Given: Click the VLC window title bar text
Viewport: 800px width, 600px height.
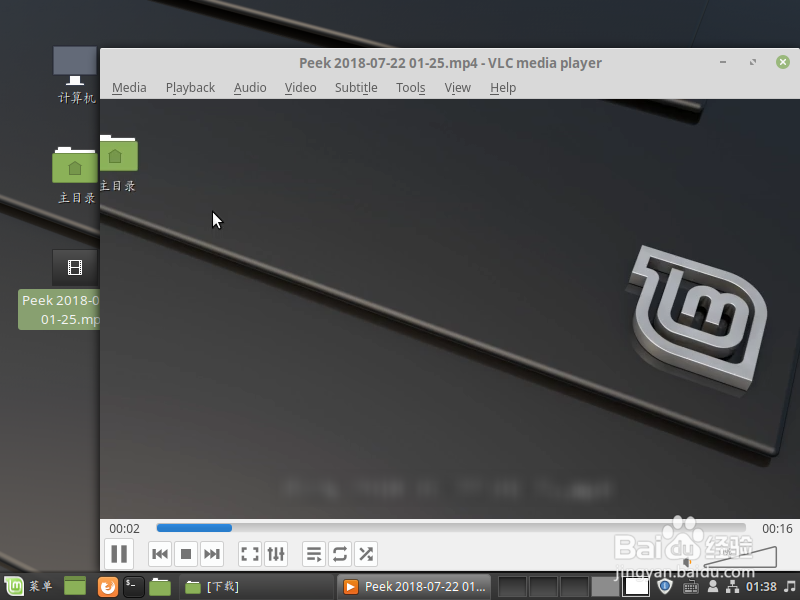Looking at the screenshot, I should pos(450,63).
